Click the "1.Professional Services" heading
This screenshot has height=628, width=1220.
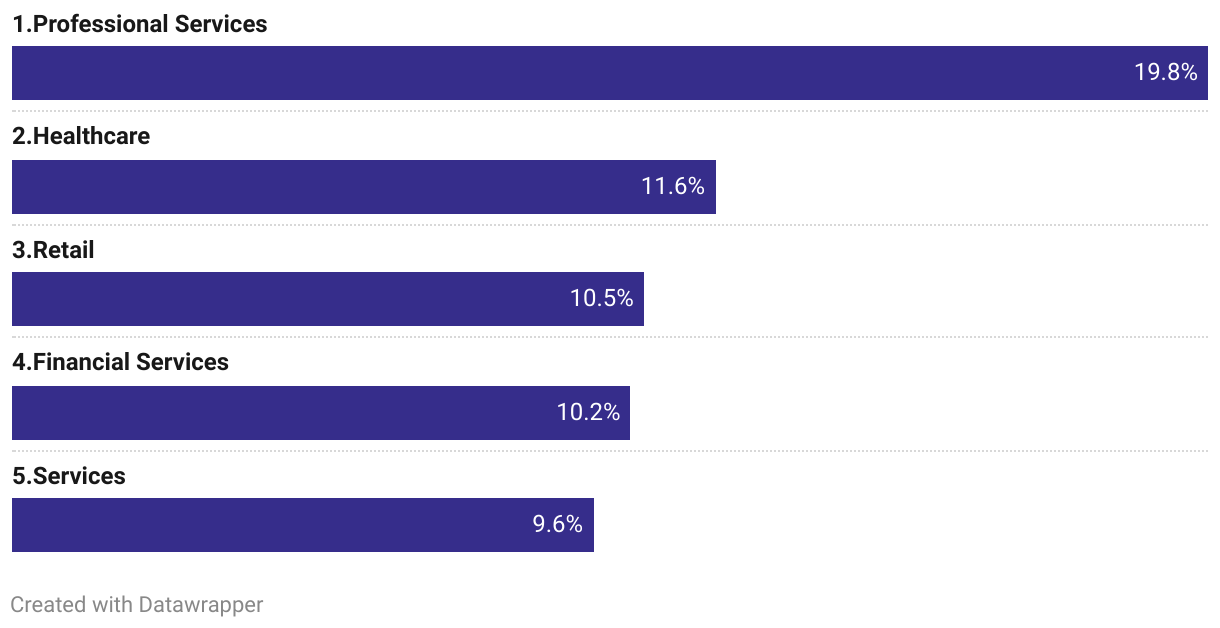point(140,24)
